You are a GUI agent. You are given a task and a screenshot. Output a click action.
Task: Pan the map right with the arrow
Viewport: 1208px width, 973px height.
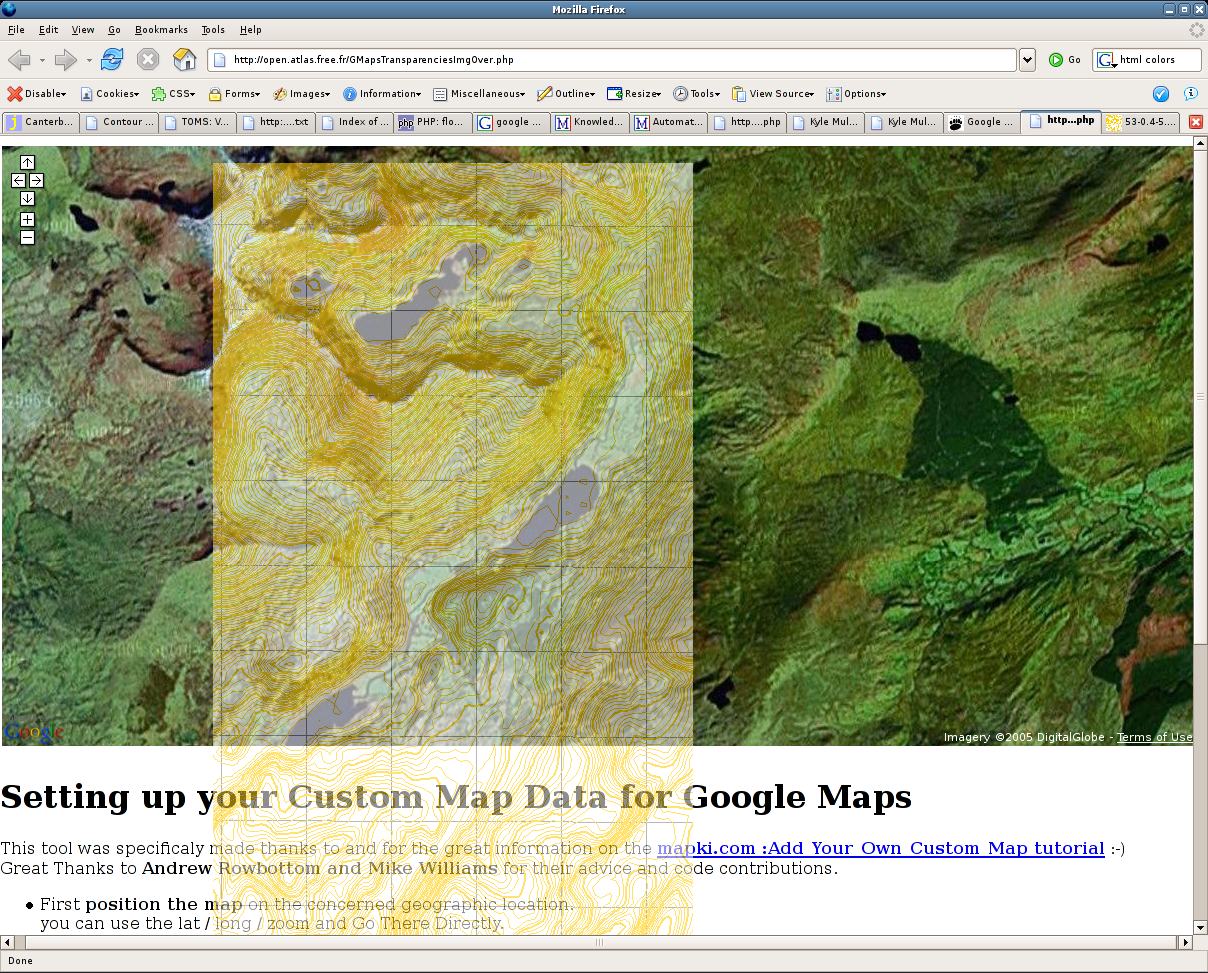(36, 180)
